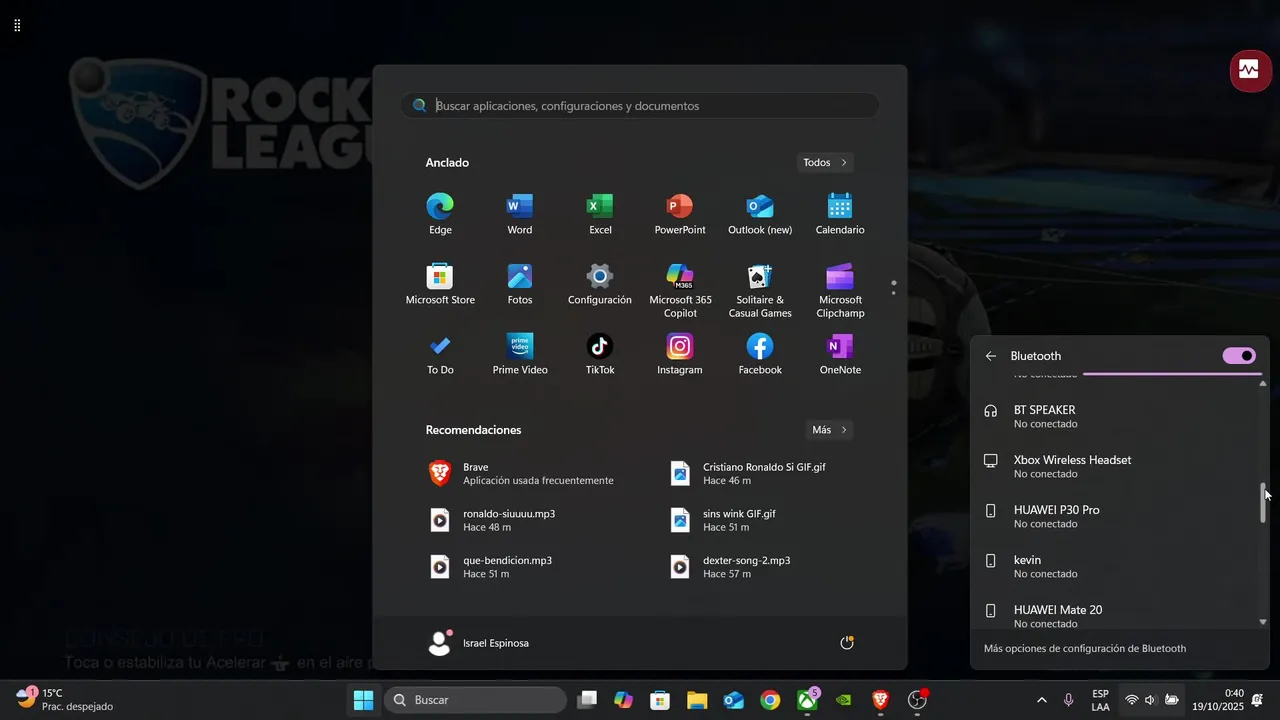Open OneNote from pinned apps
This screenshot has width=1280, height=720.
[840, 354]
